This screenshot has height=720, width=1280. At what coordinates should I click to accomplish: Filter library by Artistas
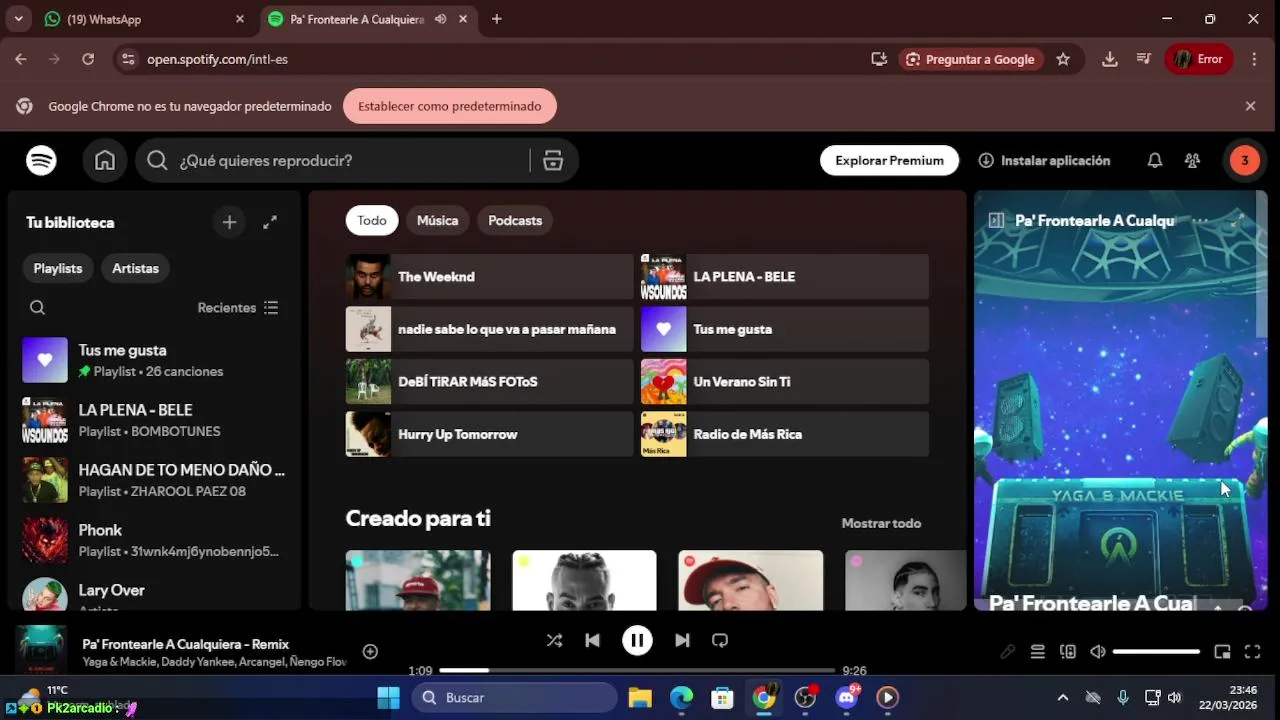point(135,268)
